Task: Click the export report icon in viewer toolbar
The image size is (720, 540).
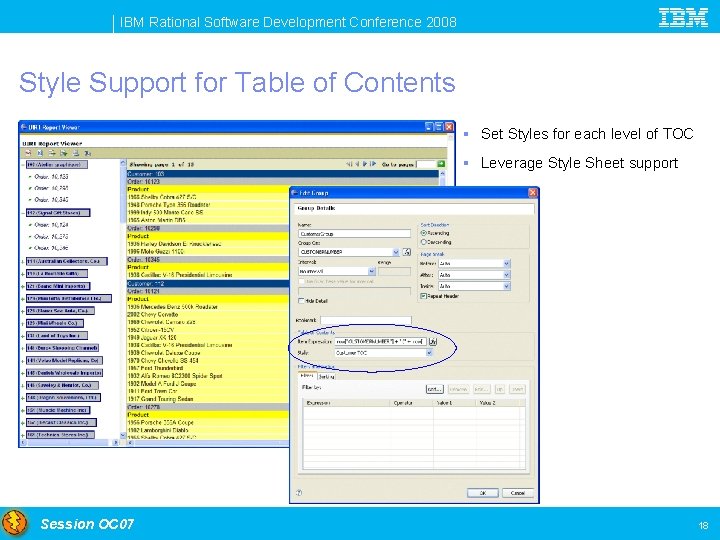Action: pos(64,153)
